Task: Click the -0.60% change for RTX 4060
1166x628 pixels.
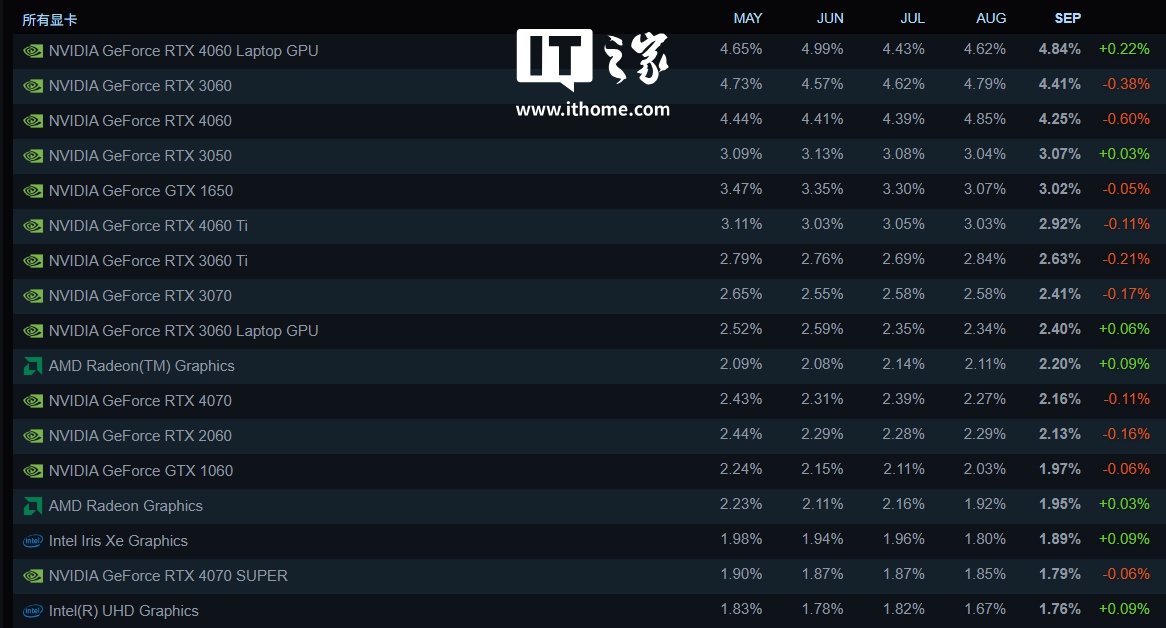Action: click(1126, 119)
